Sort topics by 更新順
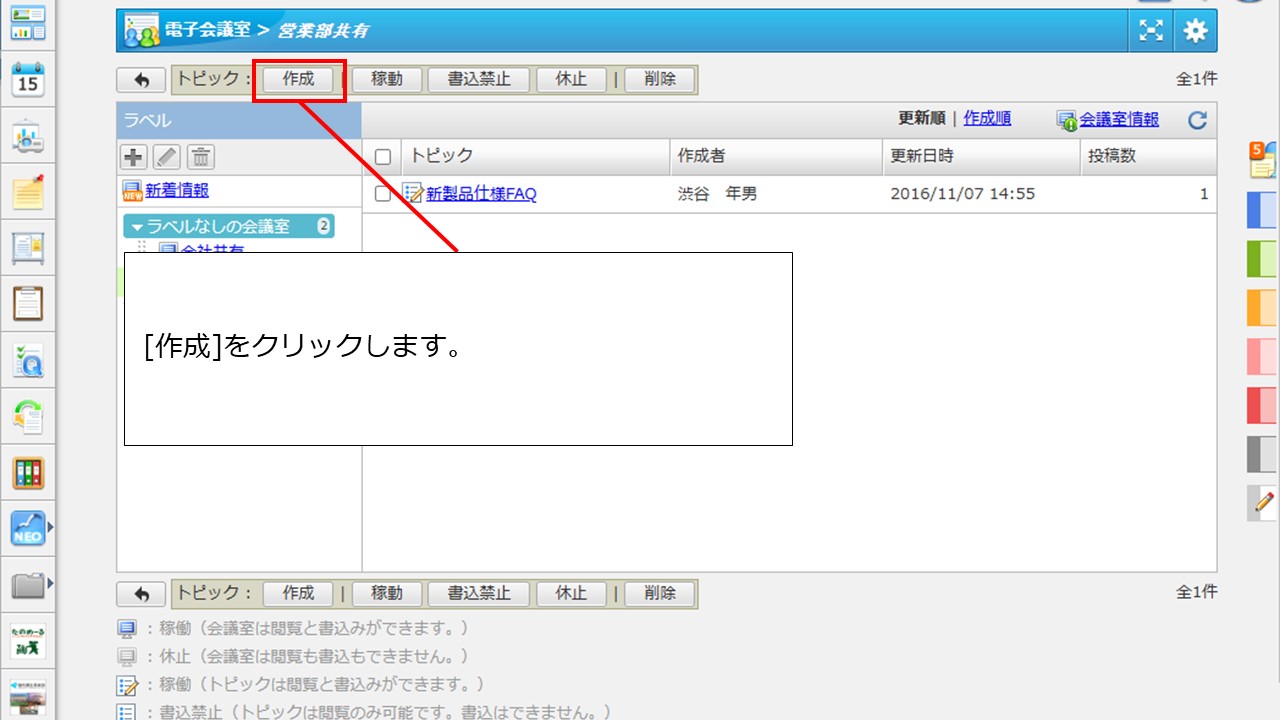Viewport: 1280px width, 720px height. tap(921, 118)
